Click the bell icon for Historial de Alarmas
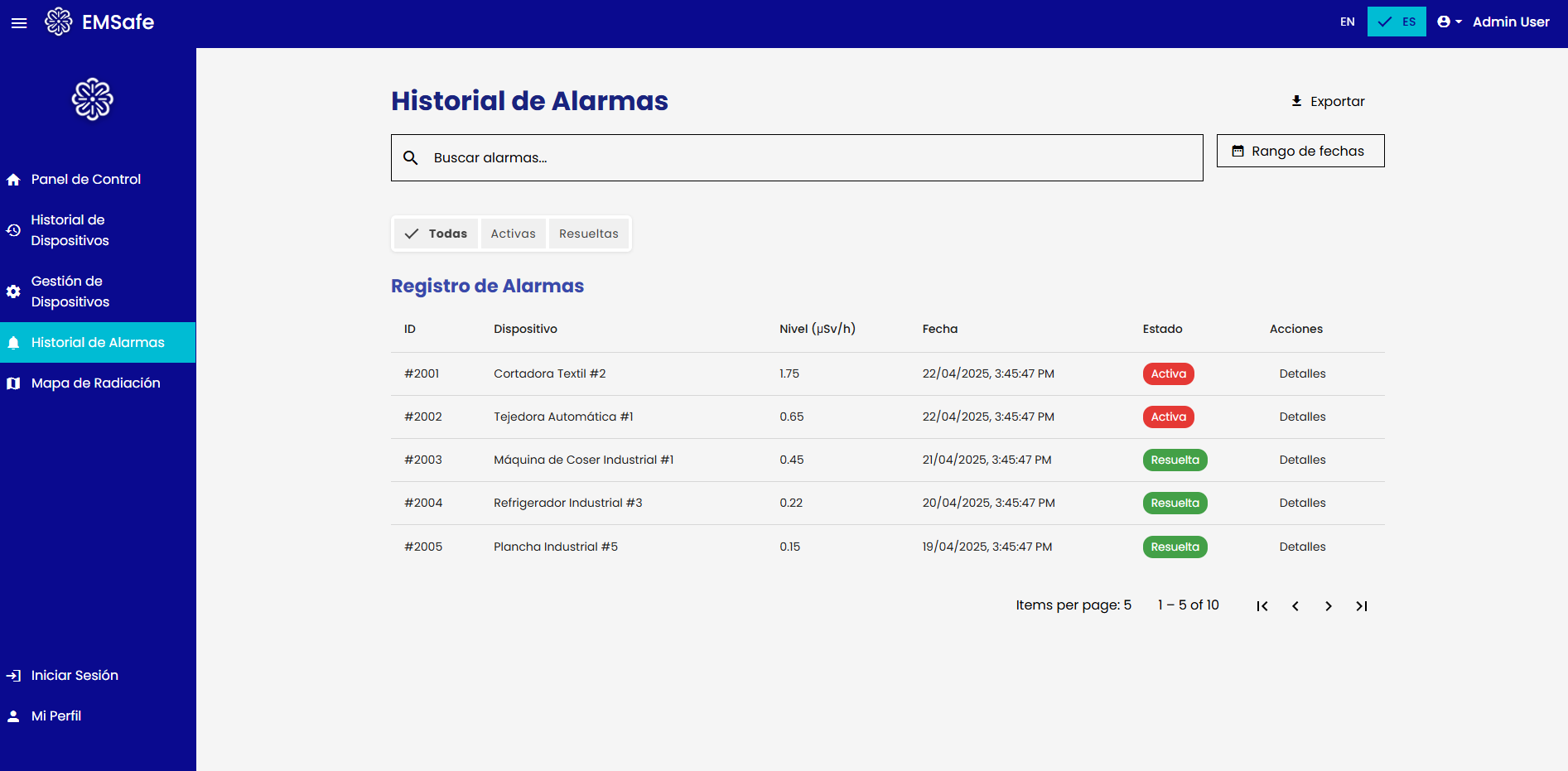Viewport: 1568px width, 771px height. pos(13,343)
